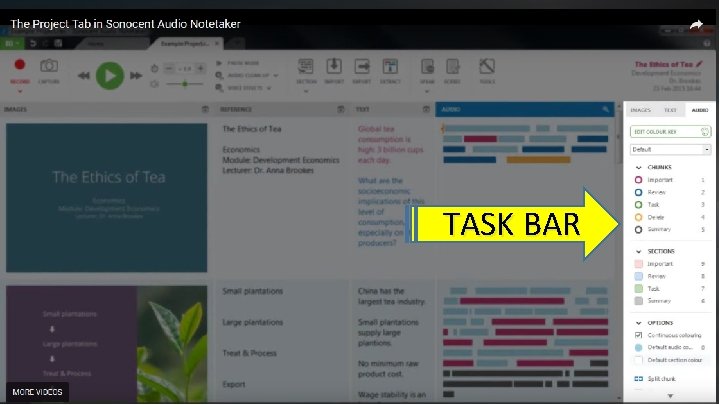
Task: Click the Default audio colour swatch
Action: click(x=638, y=348)
